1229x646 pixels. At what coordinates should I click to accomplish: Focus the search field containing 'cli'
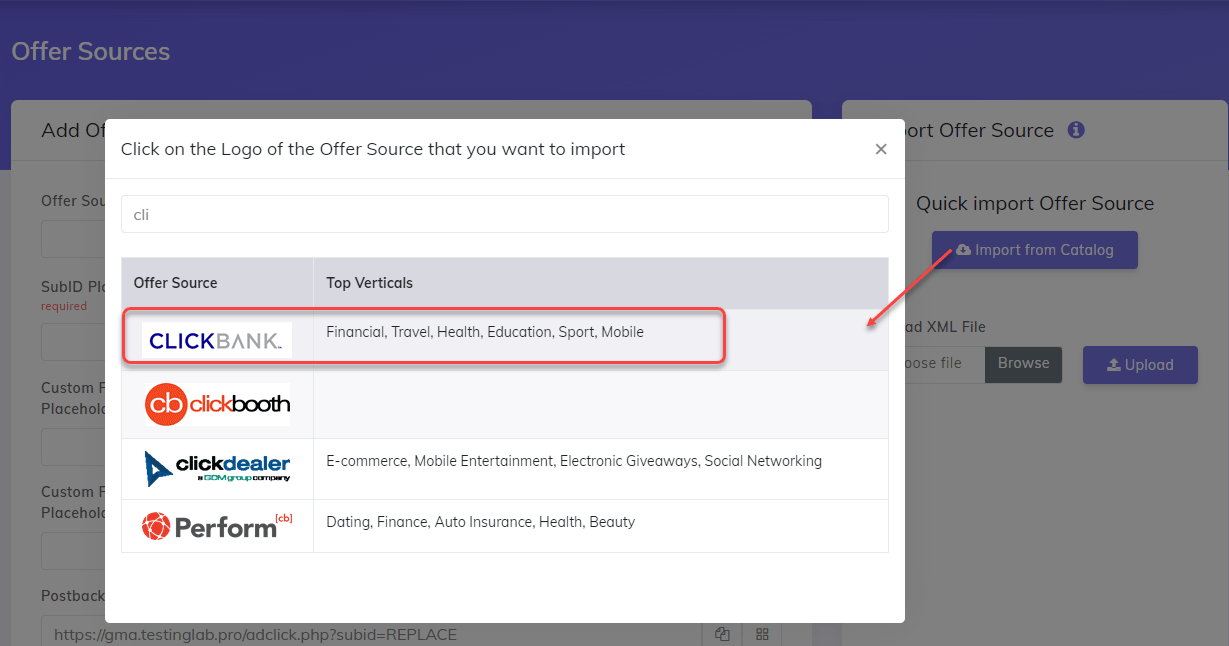coord(505,214)
